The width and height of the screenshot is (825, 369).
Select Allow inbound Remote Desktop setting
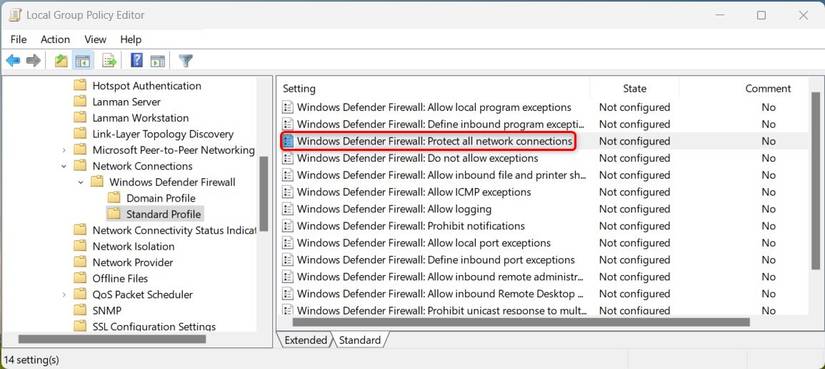440,294
